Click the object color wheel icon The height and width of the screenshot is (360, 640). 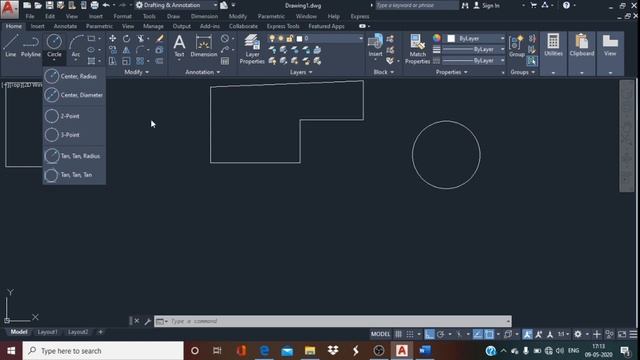click(437, 38)
